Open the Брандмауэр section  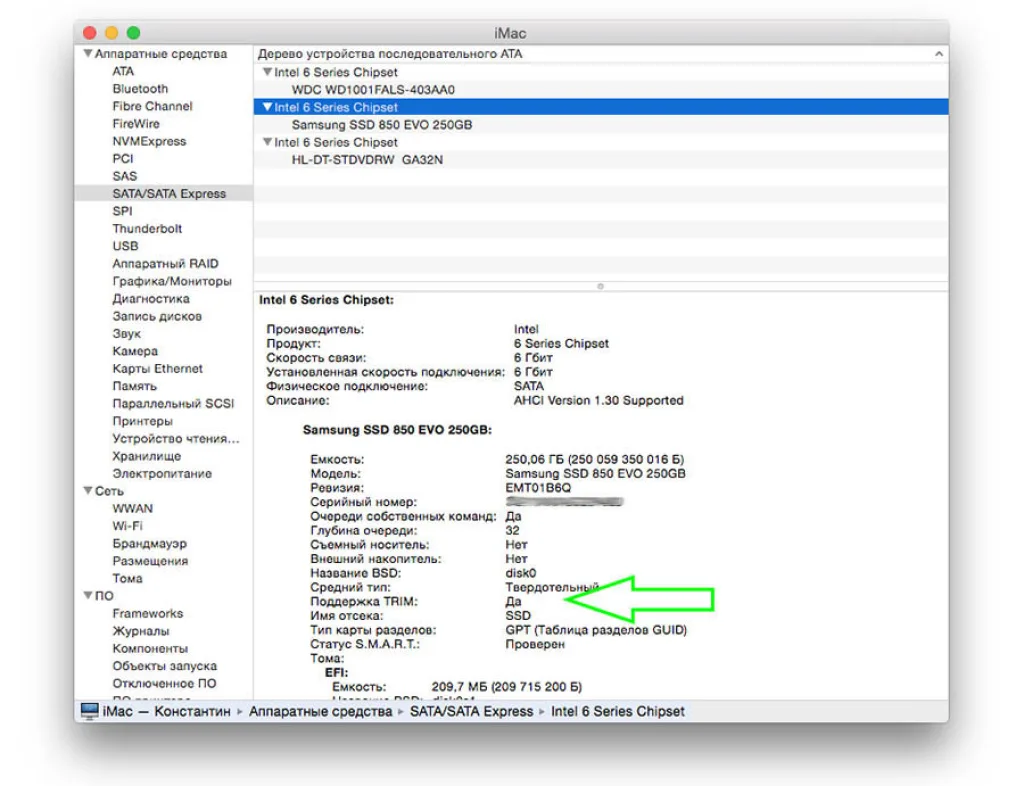pos(150,544)
